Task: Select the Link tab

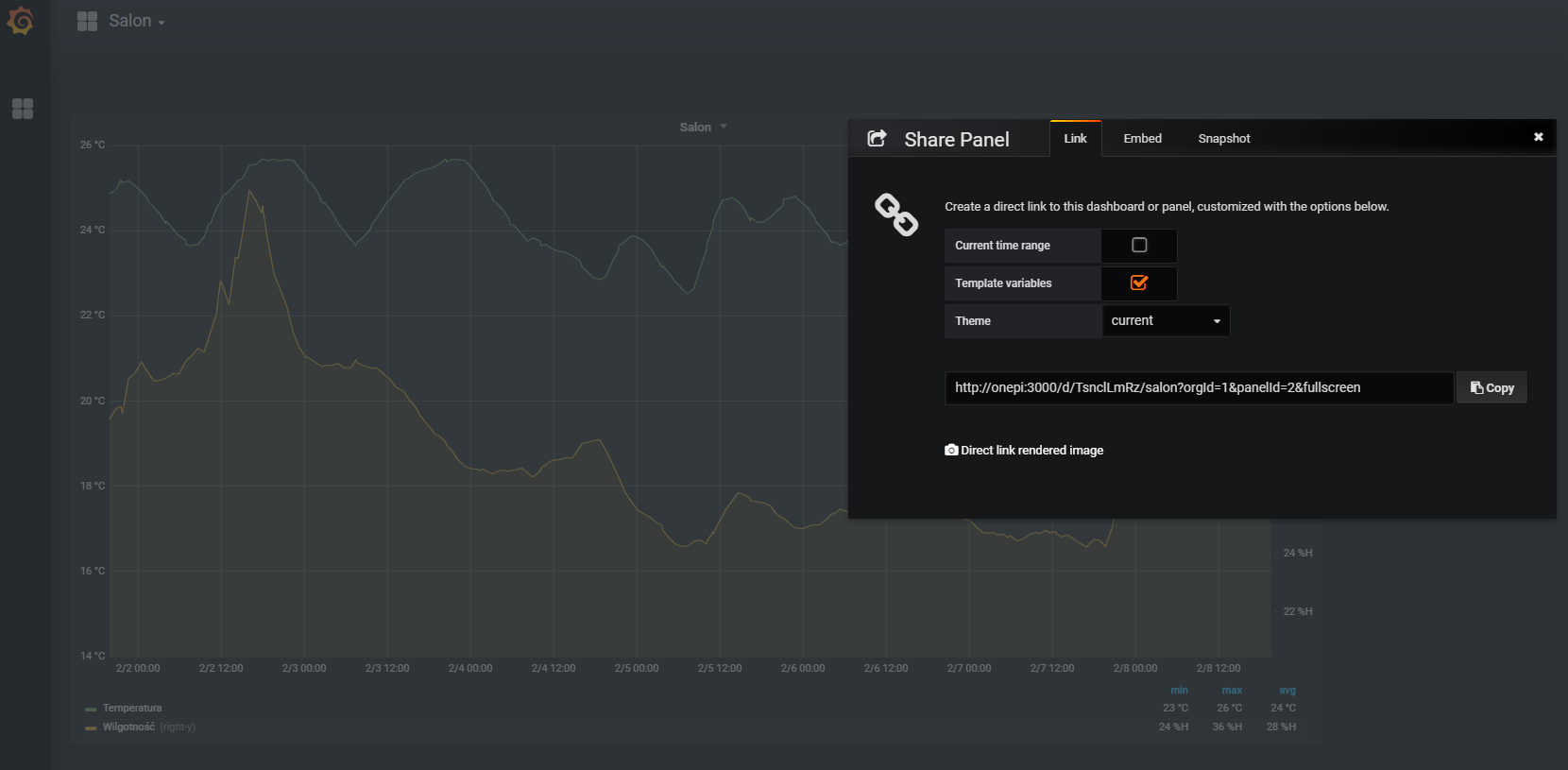Action: [x=1075, y=139]
